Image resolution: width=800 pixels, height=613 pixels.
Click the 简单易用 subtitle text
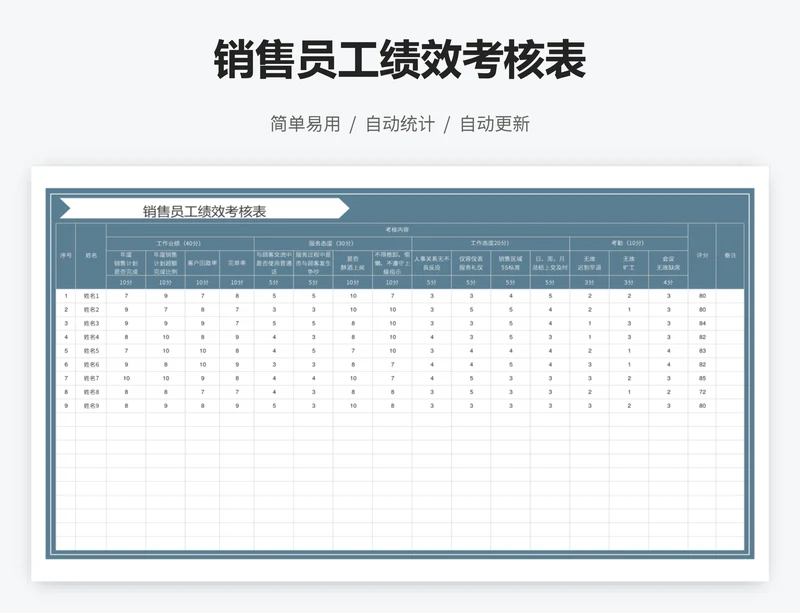pos(305,124)
